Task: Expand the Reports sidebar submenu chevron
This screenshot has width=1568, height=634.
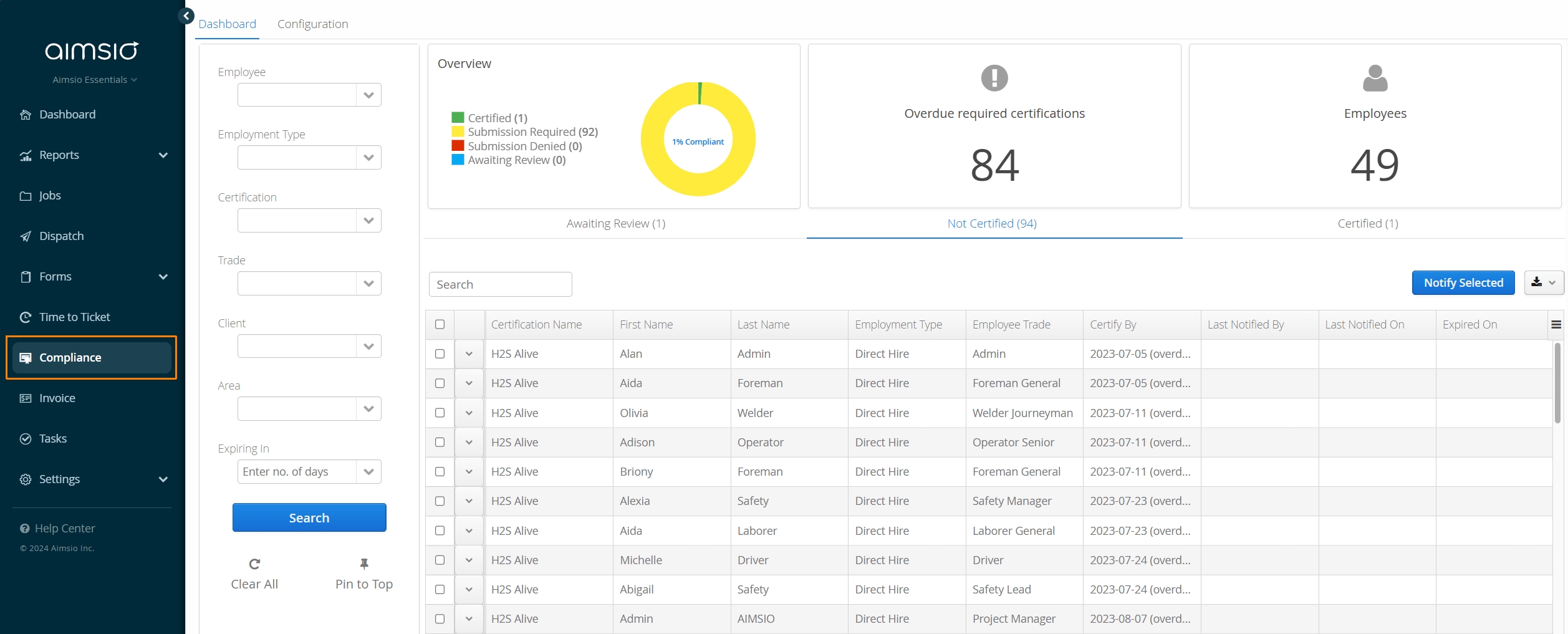Action: (163, 155)
